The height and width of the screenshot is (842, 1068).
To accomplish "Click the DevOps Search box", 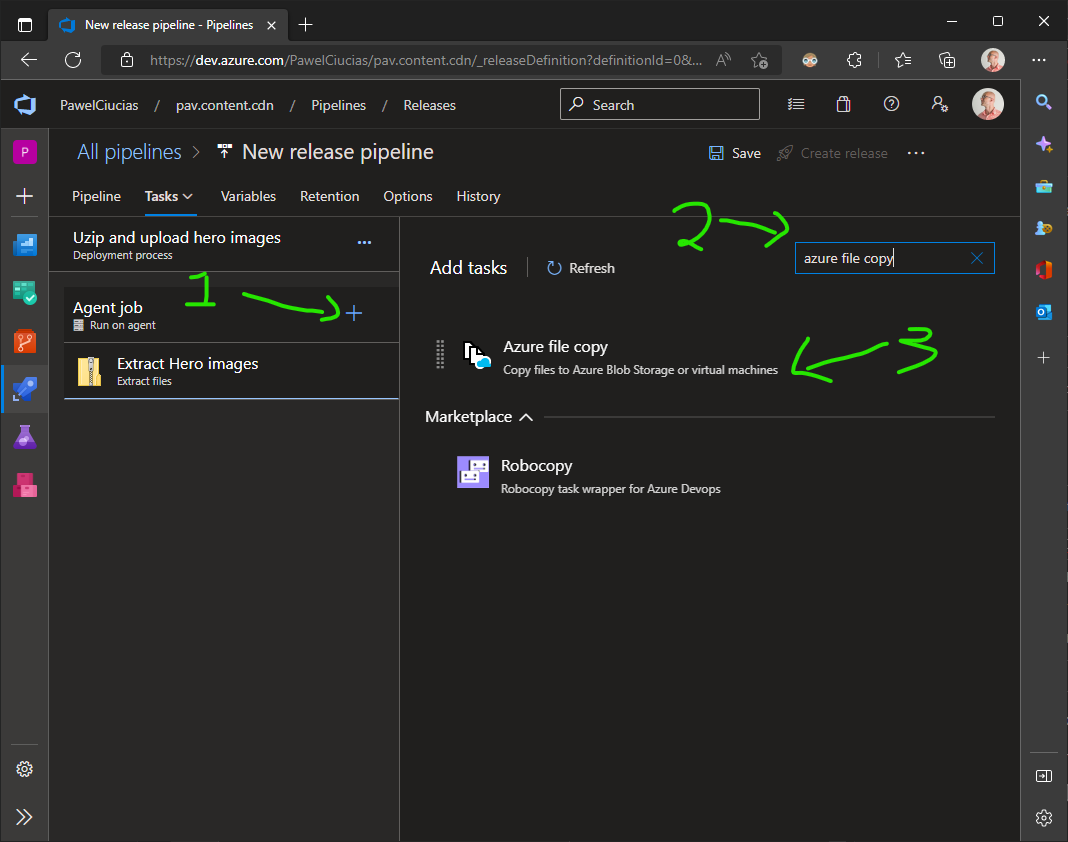I will point(659,104).
